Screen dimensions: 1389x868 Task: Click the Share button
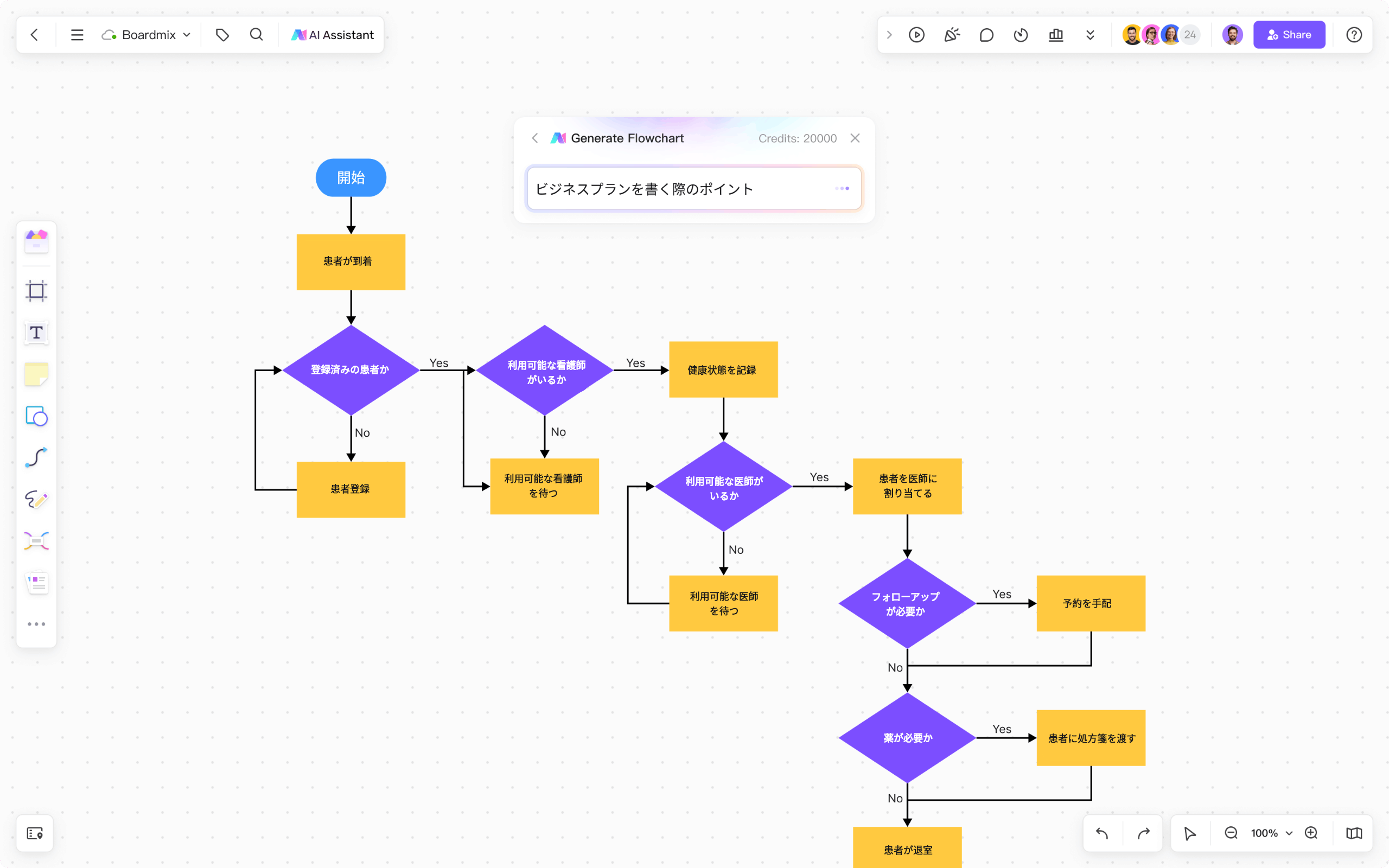pyautogui.click(x=1289, y=34)
